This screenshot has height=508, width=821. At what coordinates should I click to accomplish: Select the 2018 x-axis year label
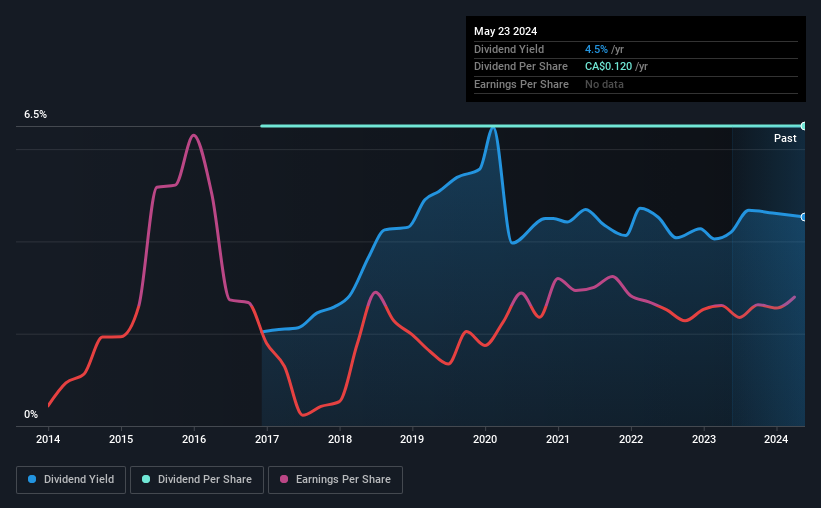pyautogui.click(x=340, y=439)
